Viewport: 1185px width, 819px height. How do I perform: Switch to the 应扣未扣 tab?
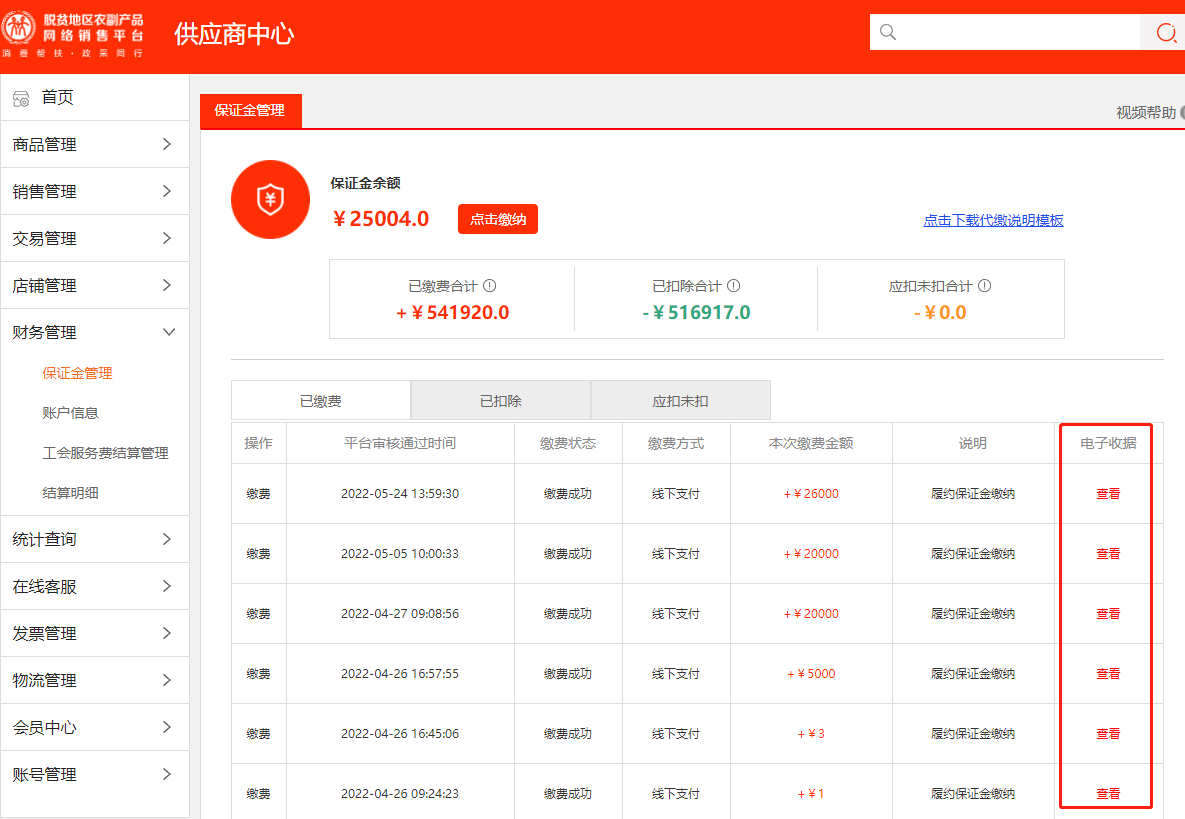(680, 400)
